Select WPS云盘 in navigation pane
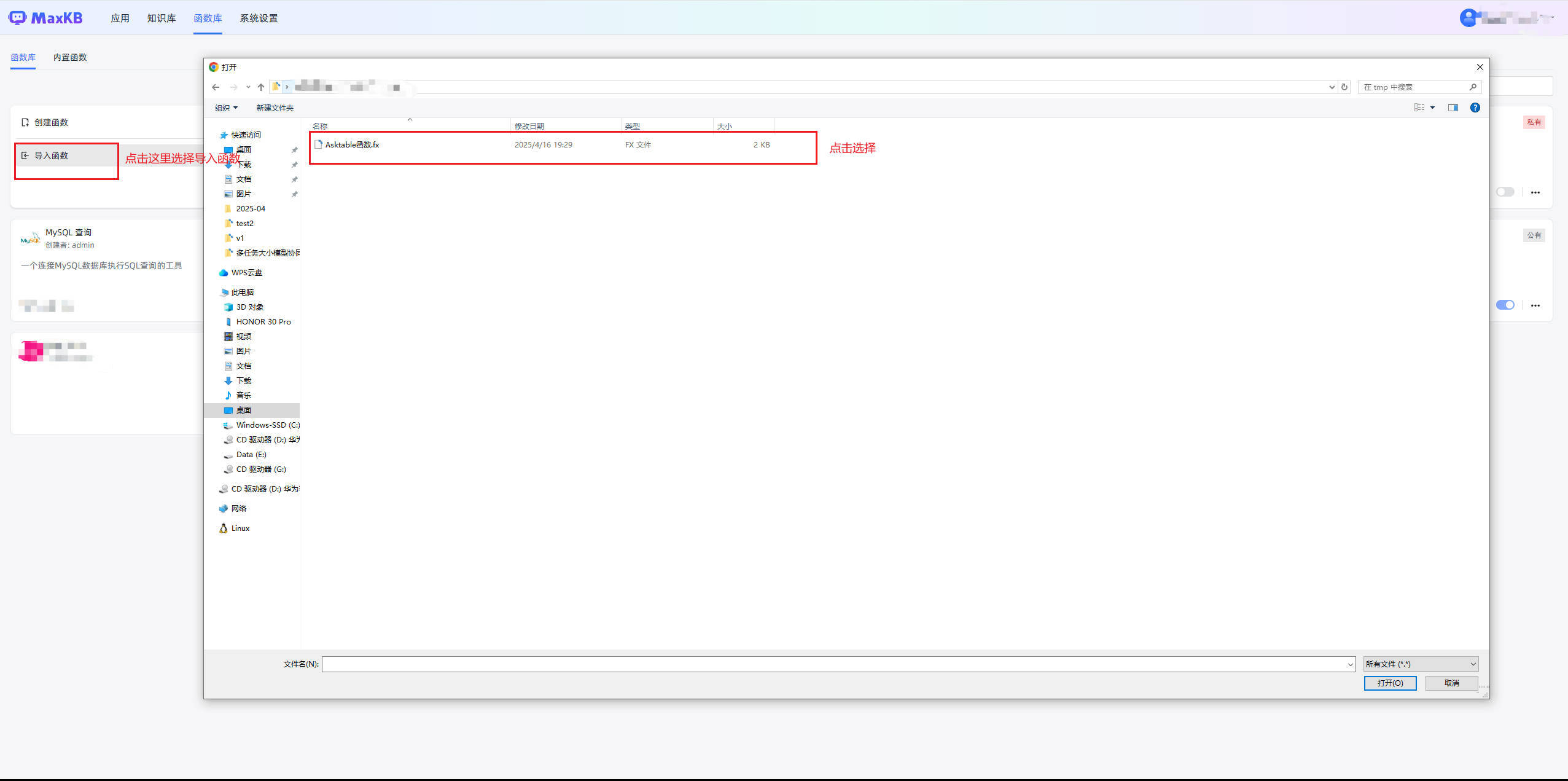Screen dimensions: 1568x781 click(x=246, y=273)
